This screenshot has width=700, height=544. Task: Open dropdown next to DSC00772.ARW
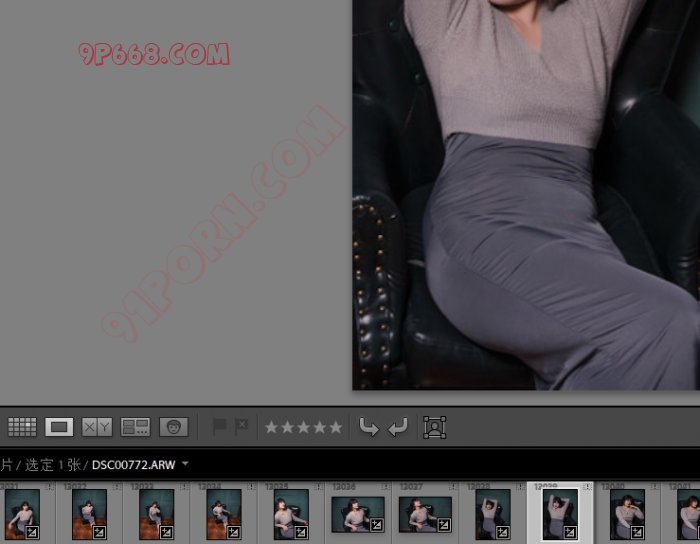click(185, 464)
